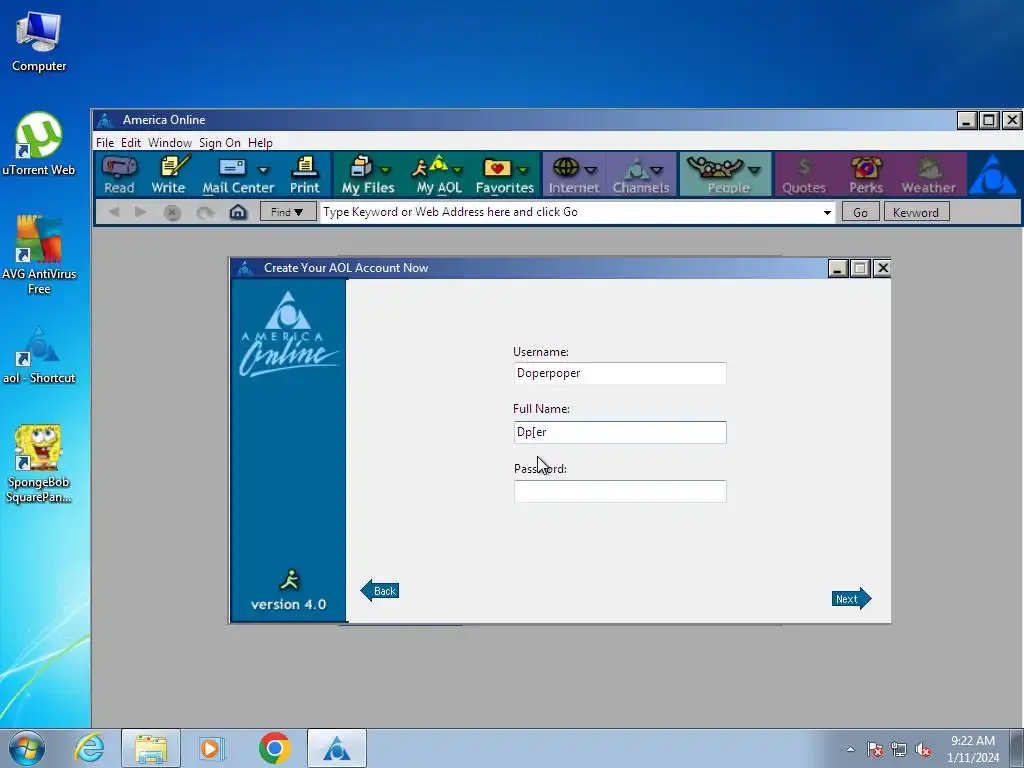Select the Computer desktop icon
The width and height of the screenshot is (1024, 768).
click(39, 41)
